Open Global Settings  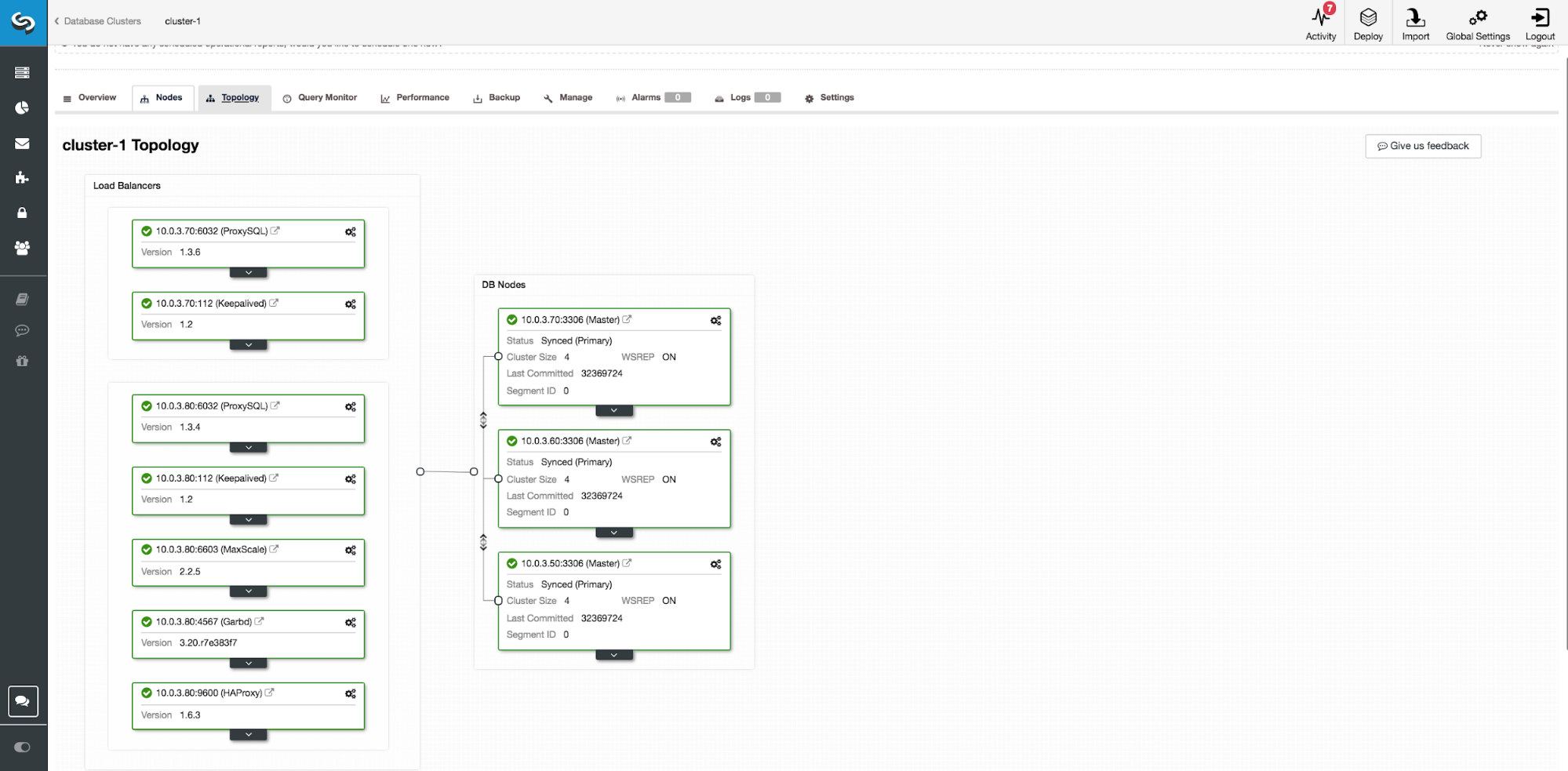pos(1478,23)
